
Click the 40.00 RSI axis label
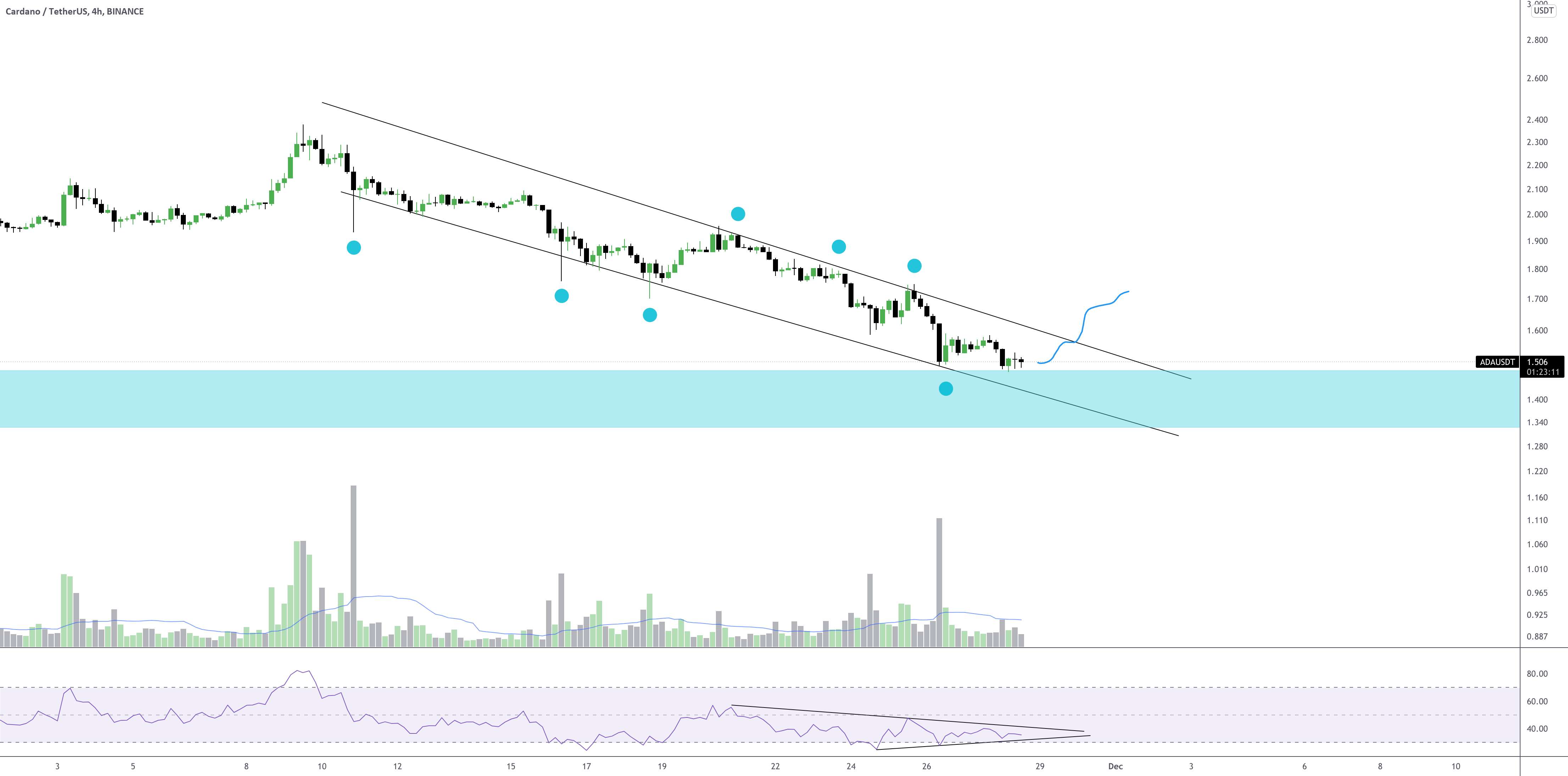pyautogui.click(x=1537, y=728)
